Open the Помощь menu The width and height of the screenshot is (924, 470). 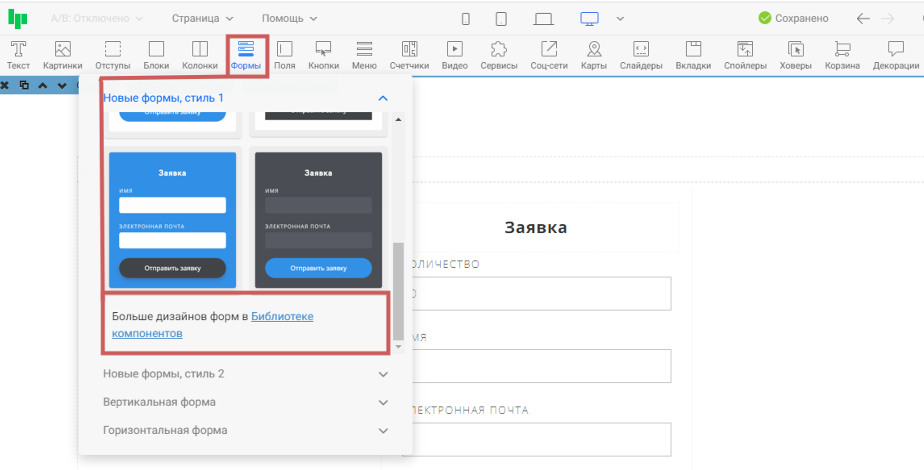click(289, 18)
